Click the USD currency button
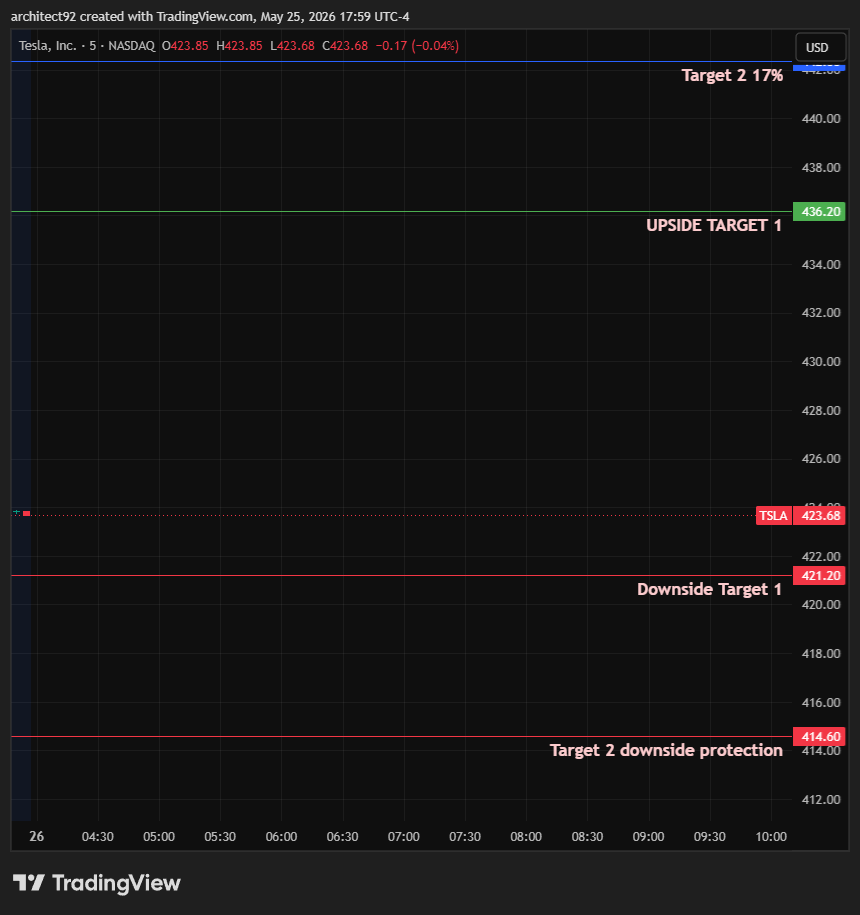This screenshot has width=860, height=915. pos(820,47)
